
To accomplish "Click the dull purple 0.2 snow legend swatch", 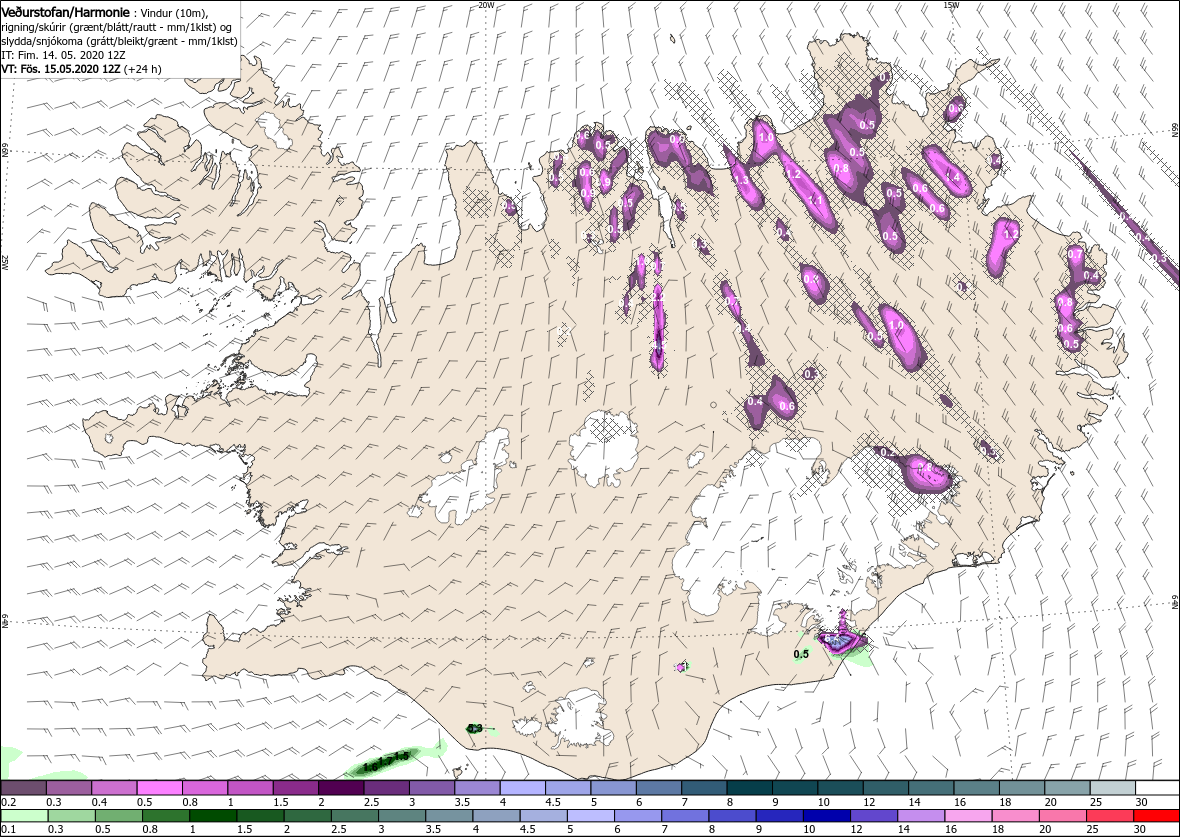I will click(x=23, y=787).
